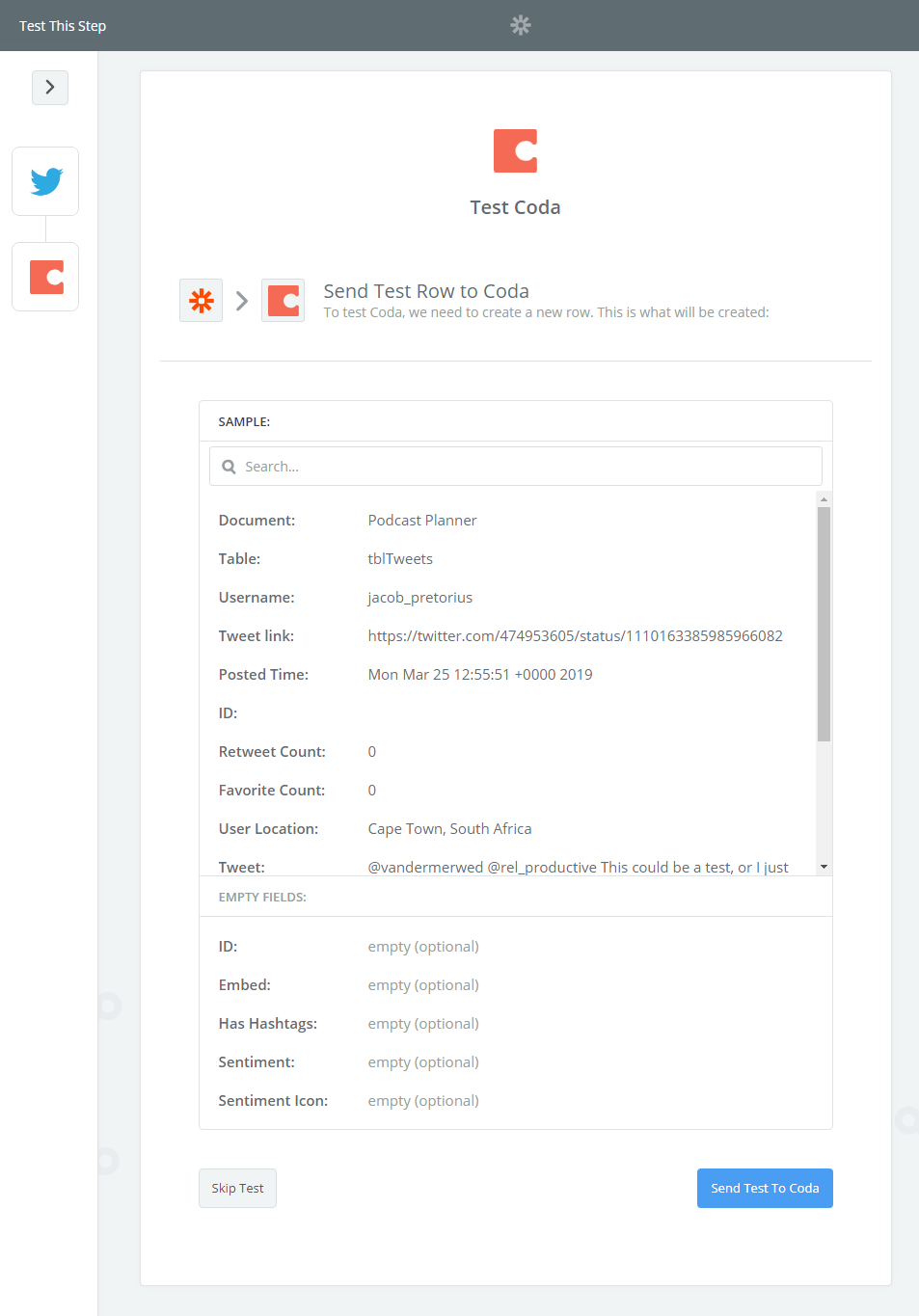This screenshot has height=1316, width=919.
Task: Click Send Test To Coda button
Action: pos(765,1189)
